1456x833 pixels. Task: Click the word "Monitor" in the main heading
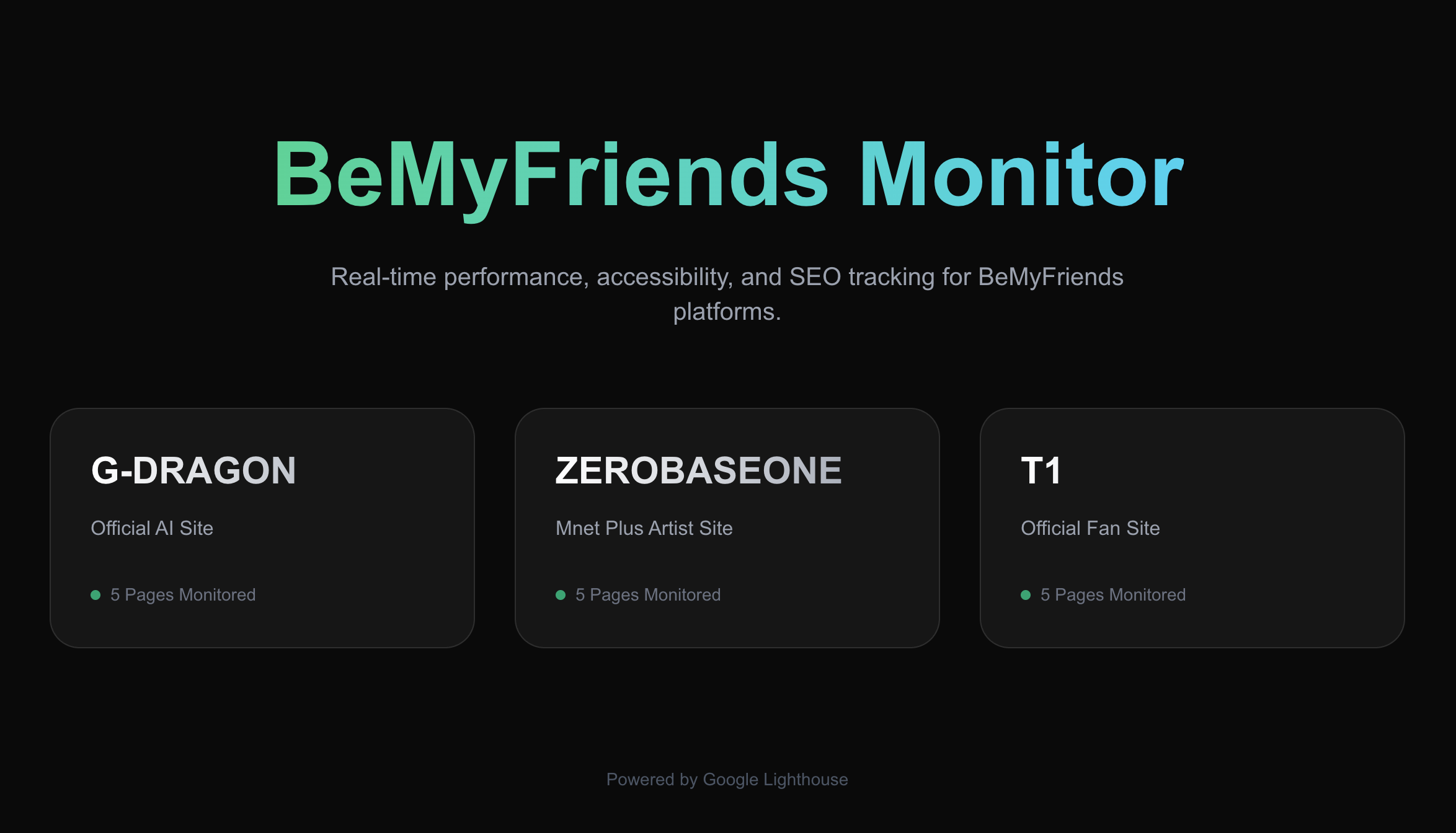click(1021, 175)
